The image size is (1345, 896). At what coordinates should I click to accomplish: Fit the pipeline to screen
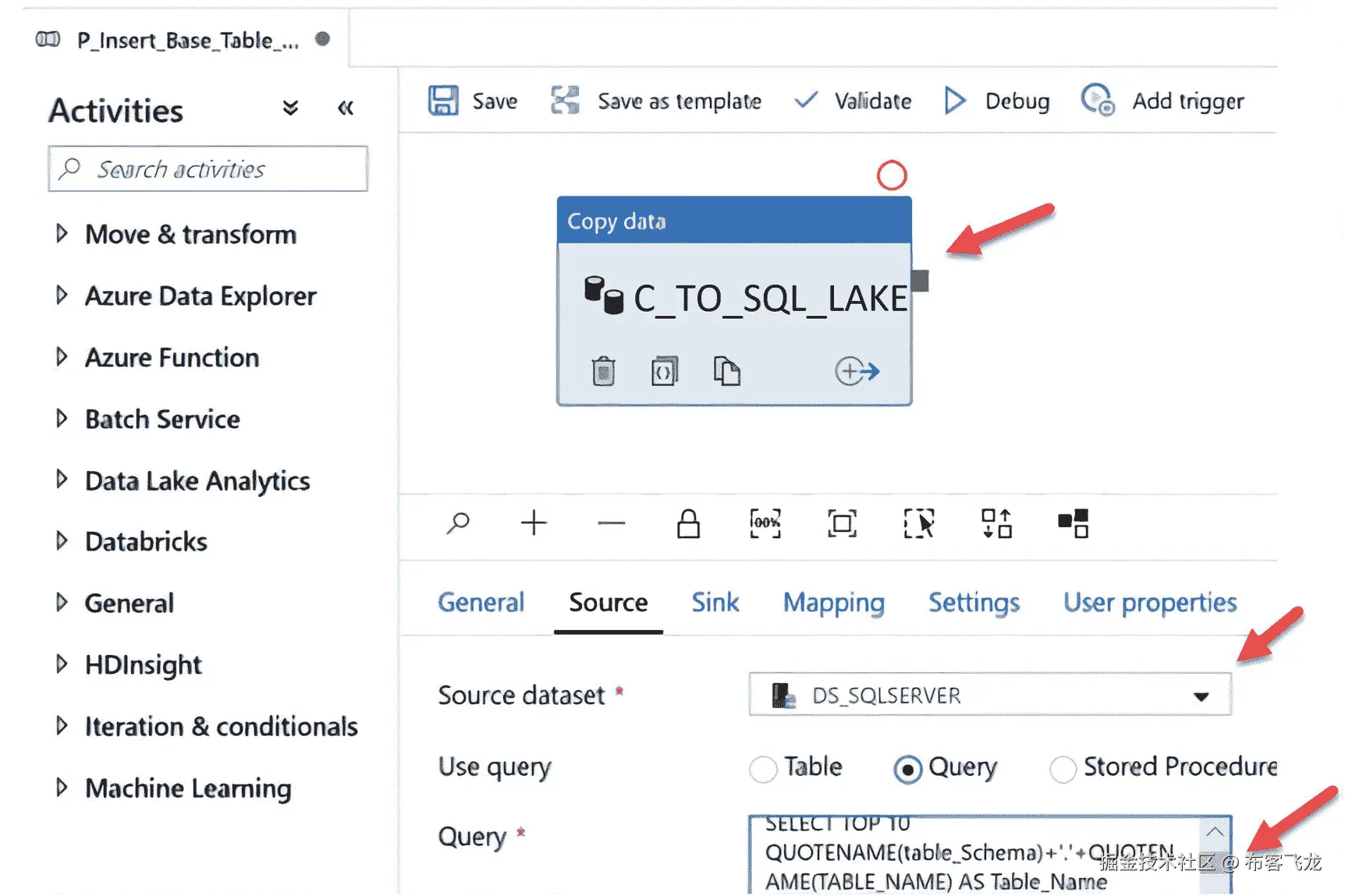tap(842, 523)
